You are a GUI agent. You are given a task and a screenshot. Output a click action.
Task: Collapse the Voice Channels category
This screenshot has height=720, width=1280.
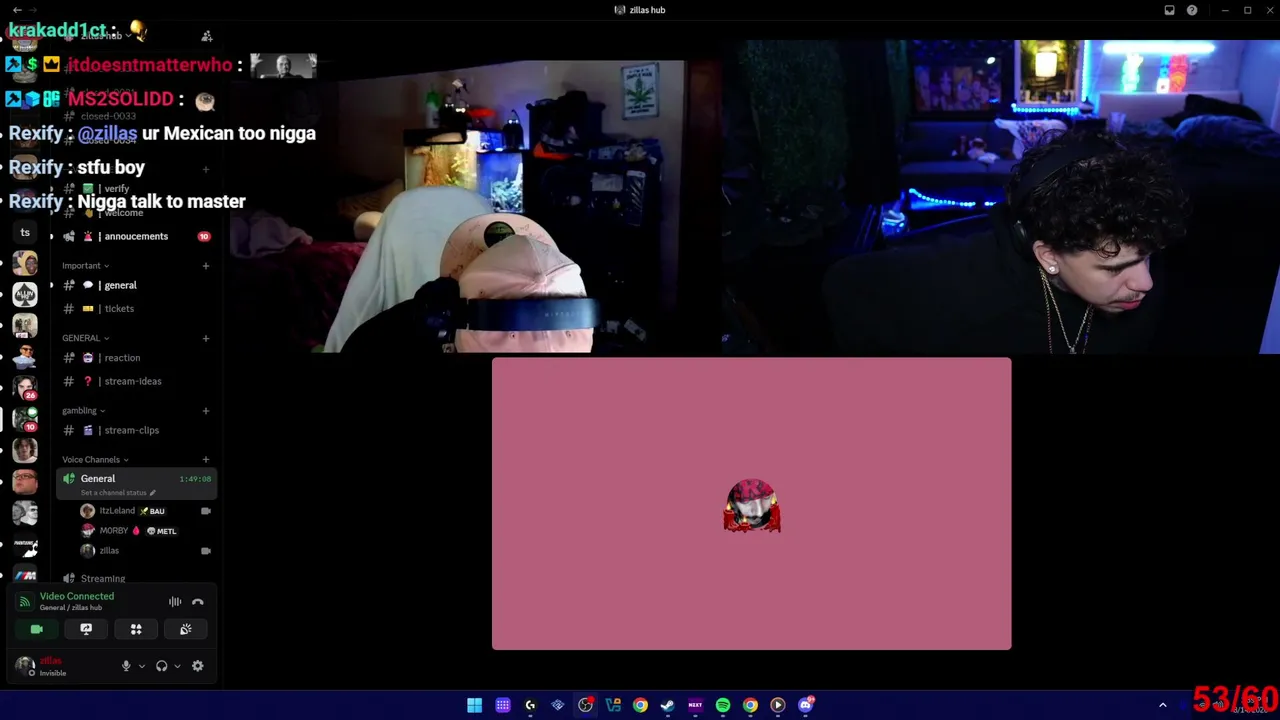[x=95, y=460]
